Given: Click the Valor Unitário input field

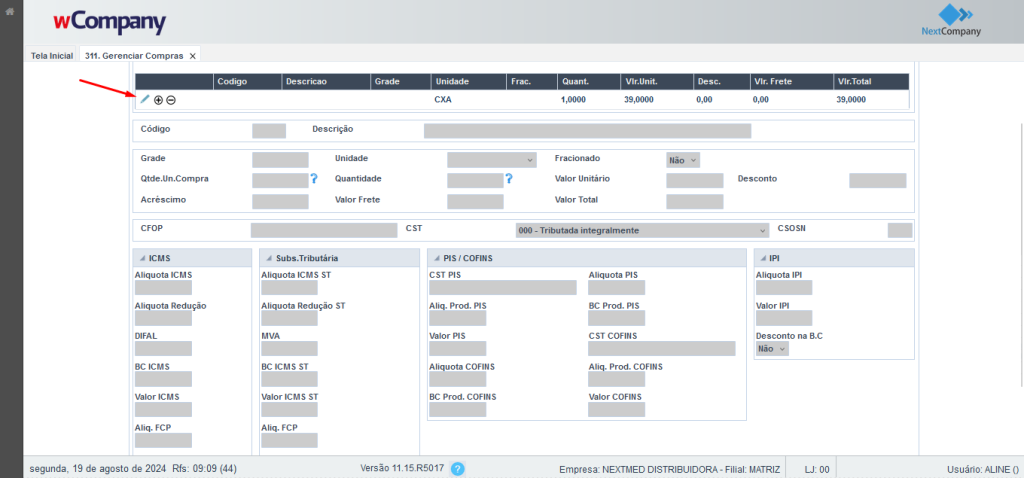Looking at the screenshot, I should click(x=695, y=180).
